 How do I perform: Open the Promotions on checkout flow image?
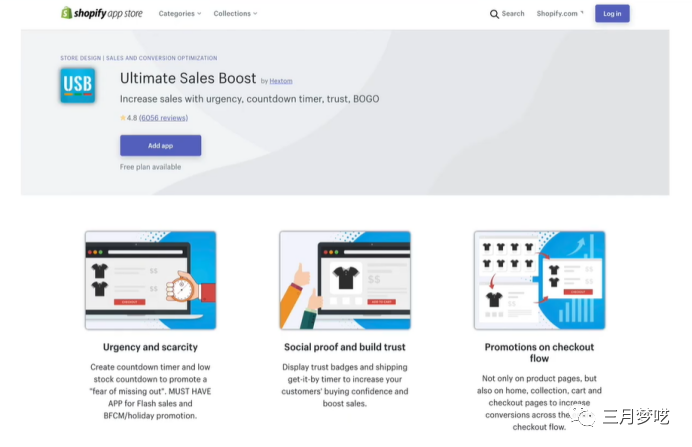(x=539, y=280)
